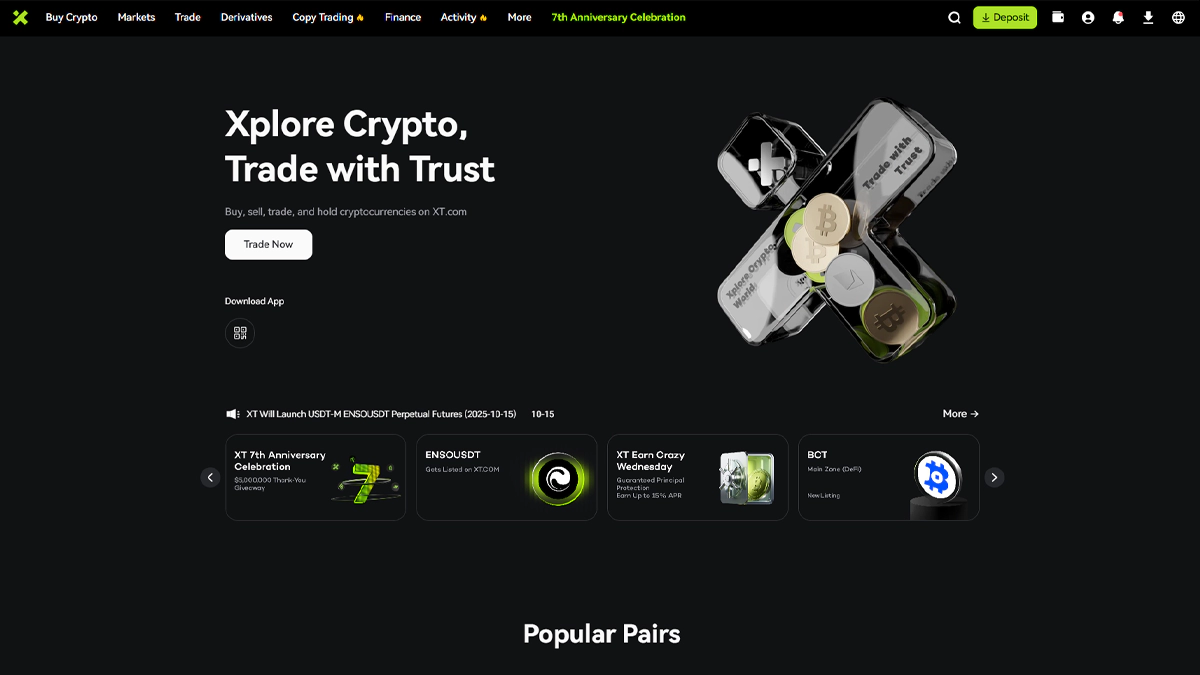Go to previous promo carousel slide
The image size is (1200, 675).
210,477
